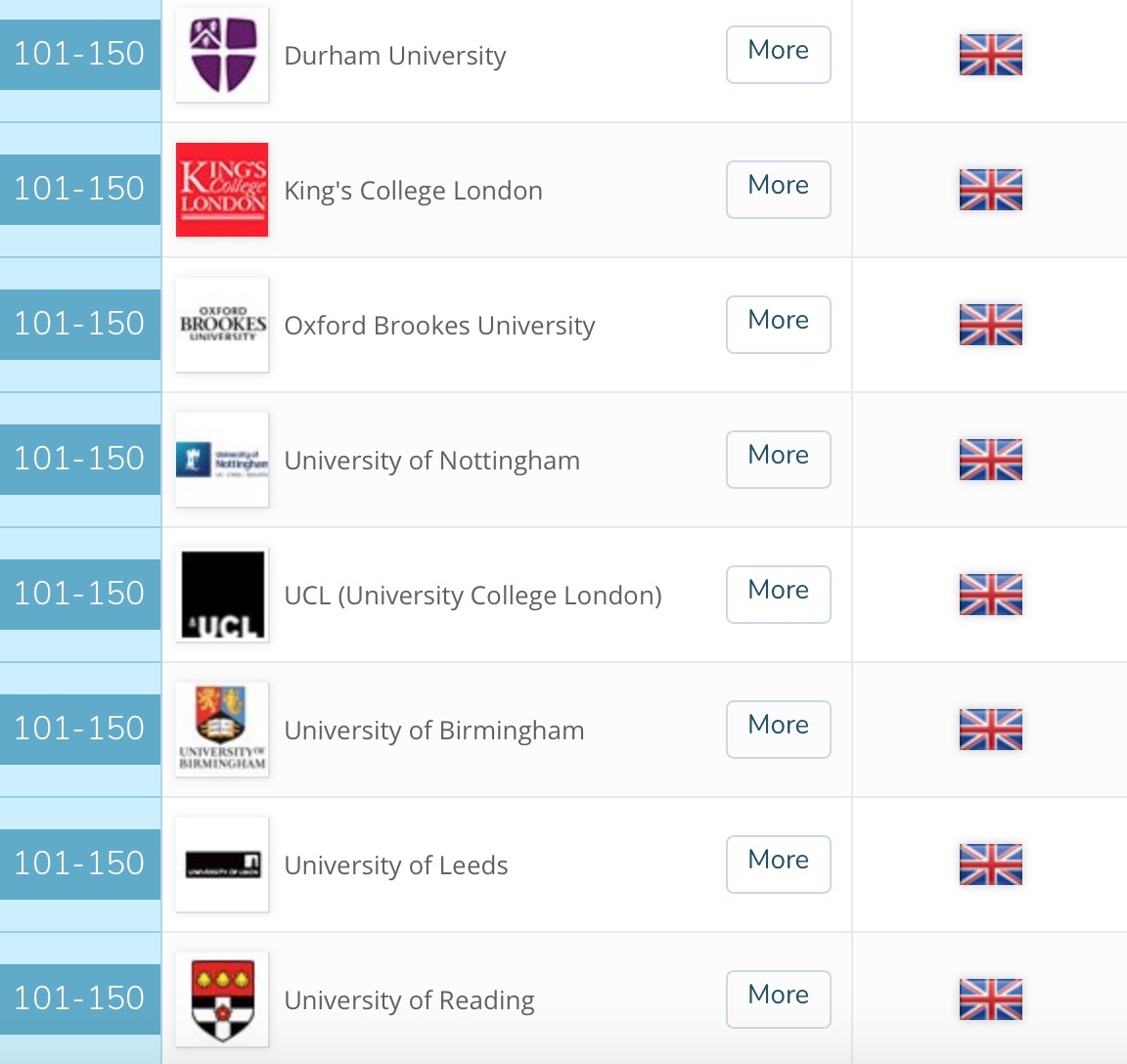Open the University of Reading name link

(409, 1000)
